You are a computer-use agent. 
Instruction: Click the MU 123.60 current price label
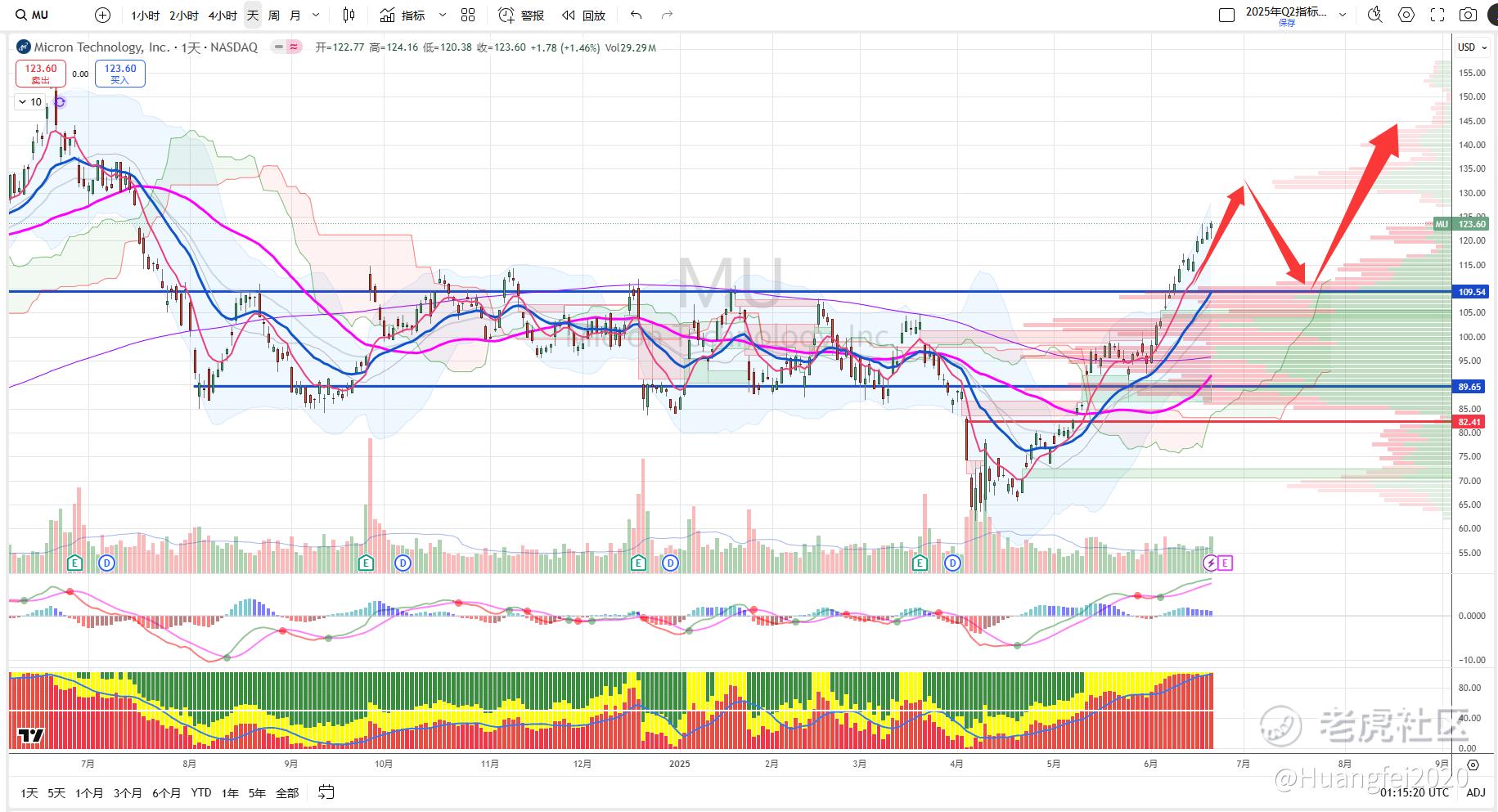pos(1461,224)
